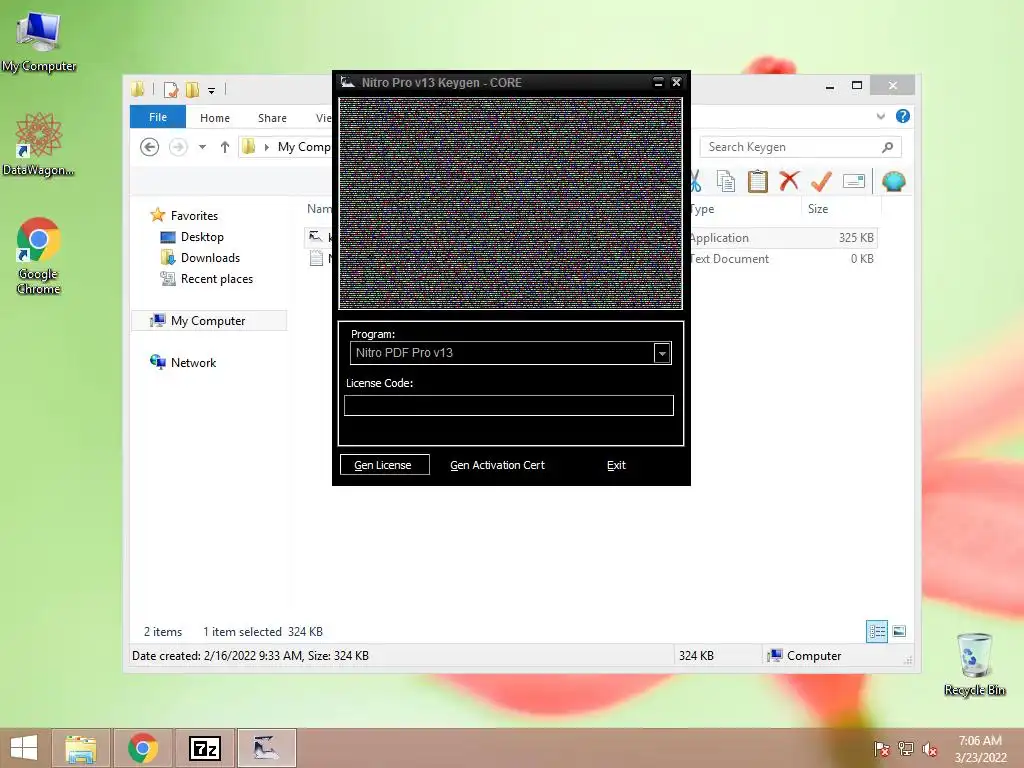Switch to Details view icon in status bar
The width and height of the screenshot is (1024, 768).
[876, 632]
